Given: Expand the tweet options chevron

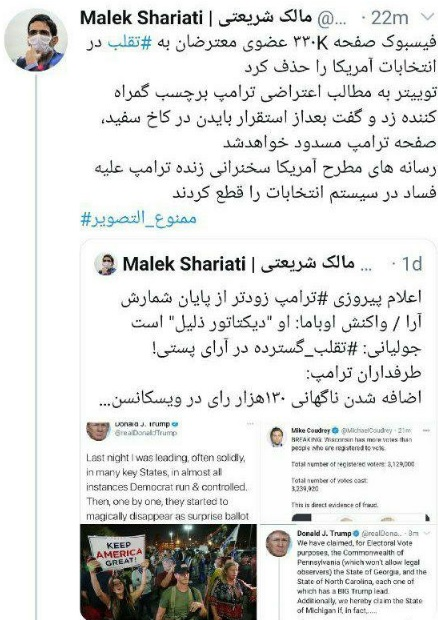Looking at the screenshot, I should pos(427,17).
